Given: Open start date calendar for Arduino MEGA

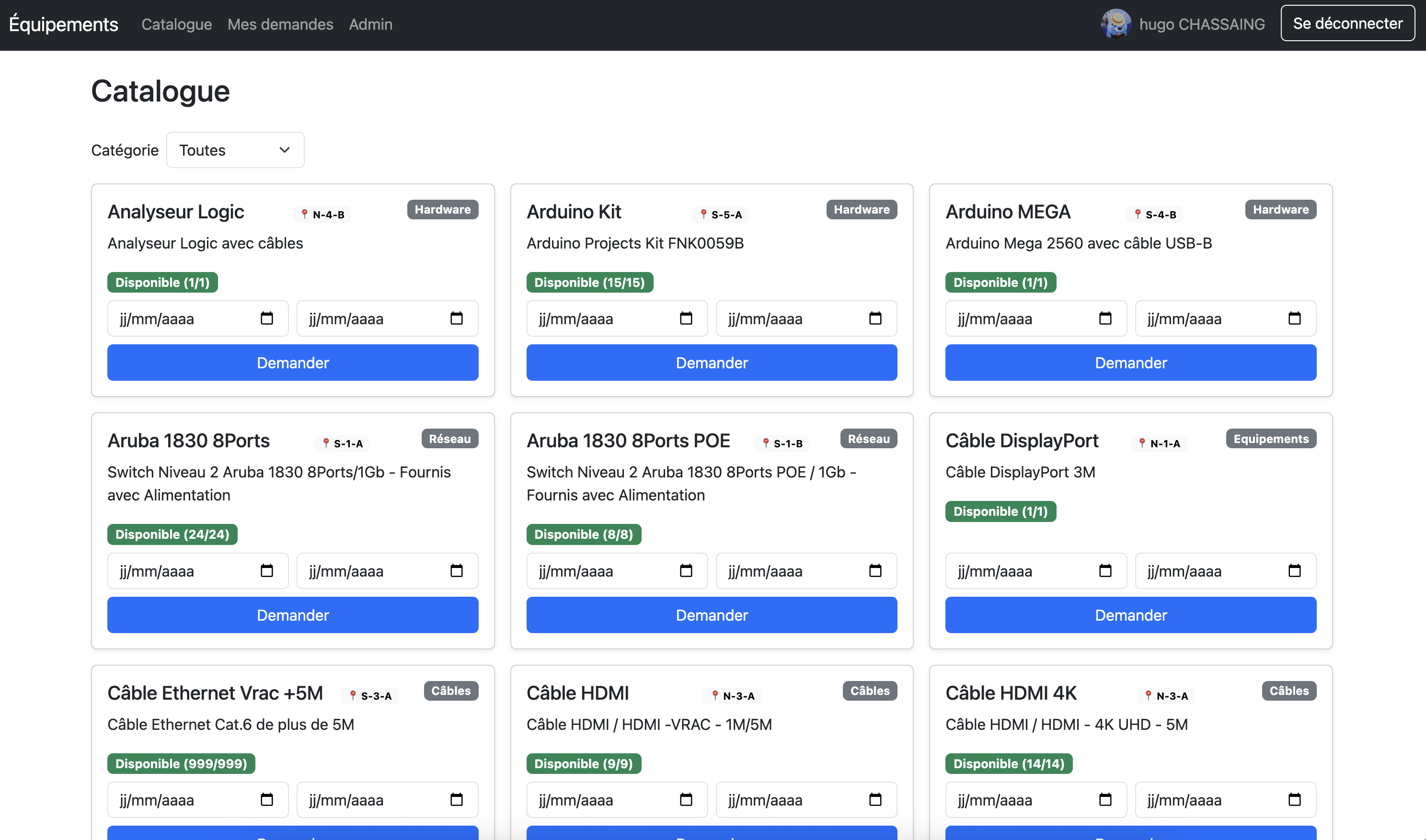Looking at the screenshot, I should [x=1105, y=318].
